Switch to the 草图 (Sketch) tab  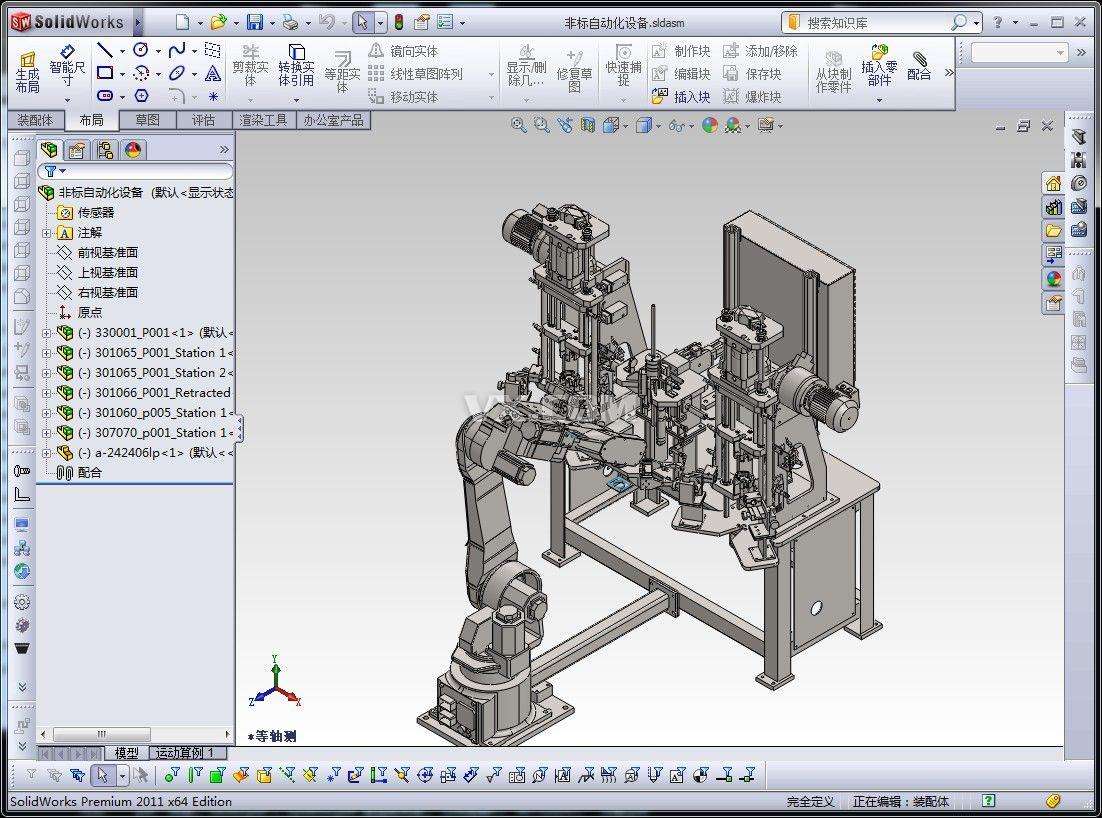tap(147, 120)
